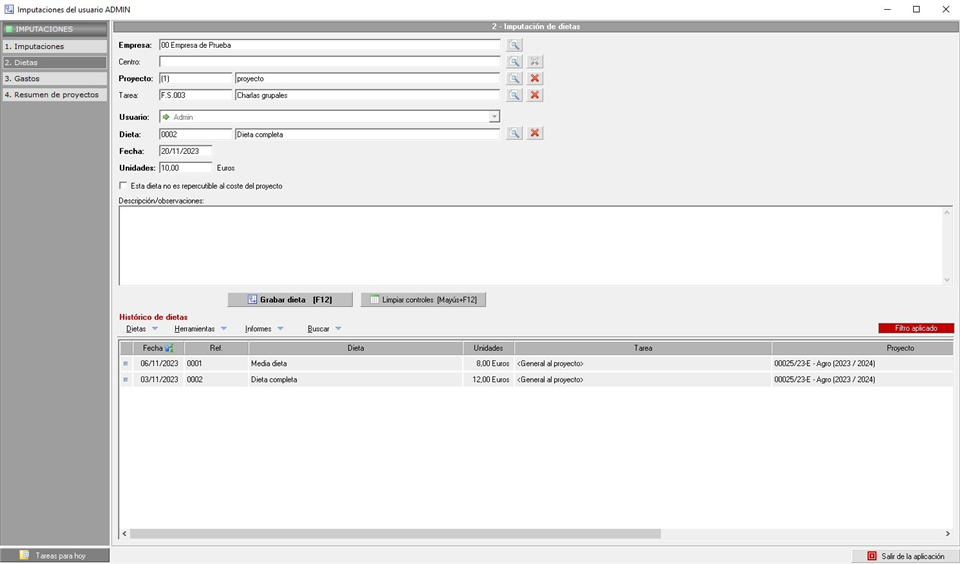Viewport: 960px width, 564px height.
Task: Remove the Tarea value with red X
Action: [535, 95]
